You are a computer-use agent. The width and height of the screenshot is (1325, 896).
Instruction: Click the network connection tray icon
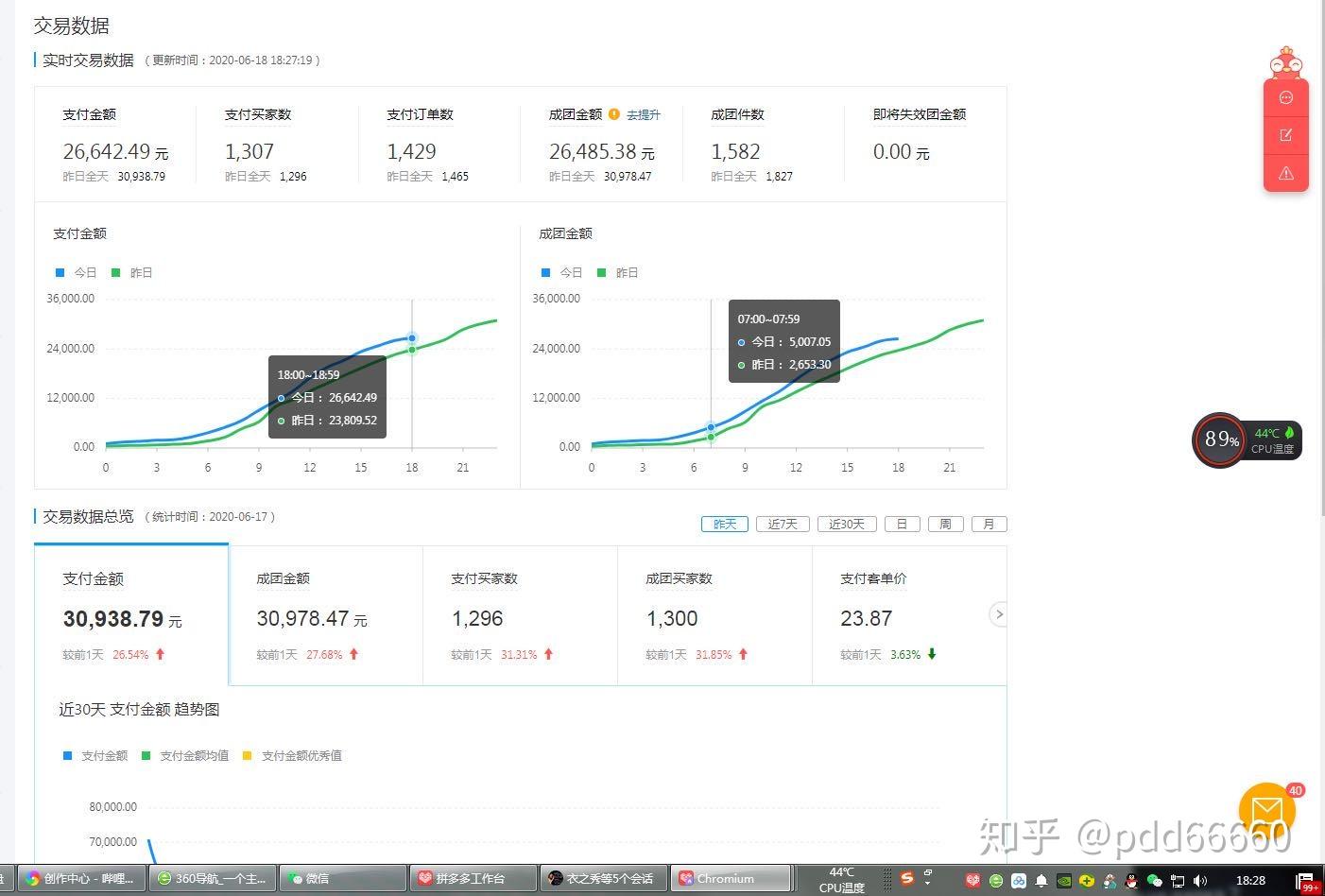tap(1178, 881)
